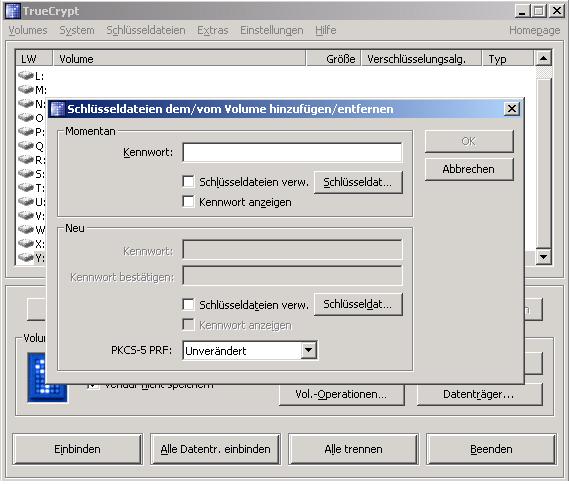Click drive list scrollbar down arrow
This screenshot has width=569, height=485.
click(x=543, y=257)
